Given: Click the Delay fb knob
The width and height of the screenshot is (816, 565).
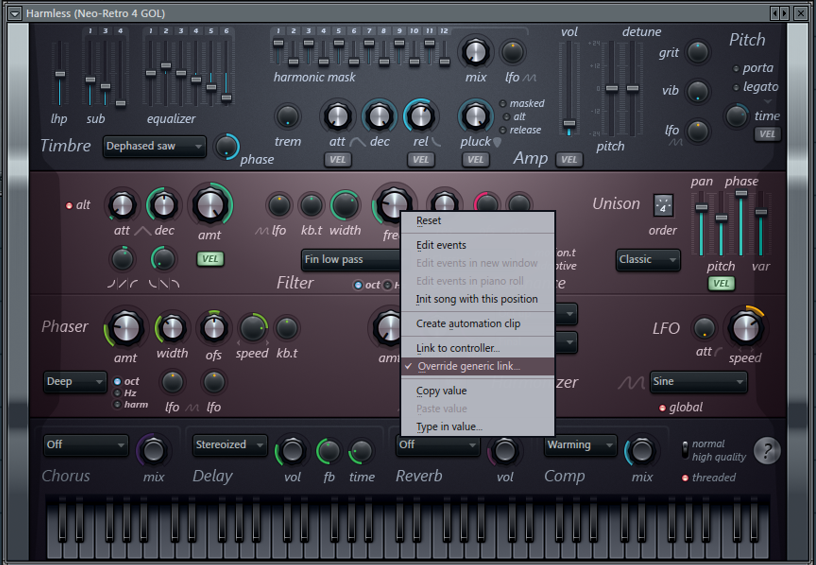Looking at the screenshot, I should tap(328, 452).
